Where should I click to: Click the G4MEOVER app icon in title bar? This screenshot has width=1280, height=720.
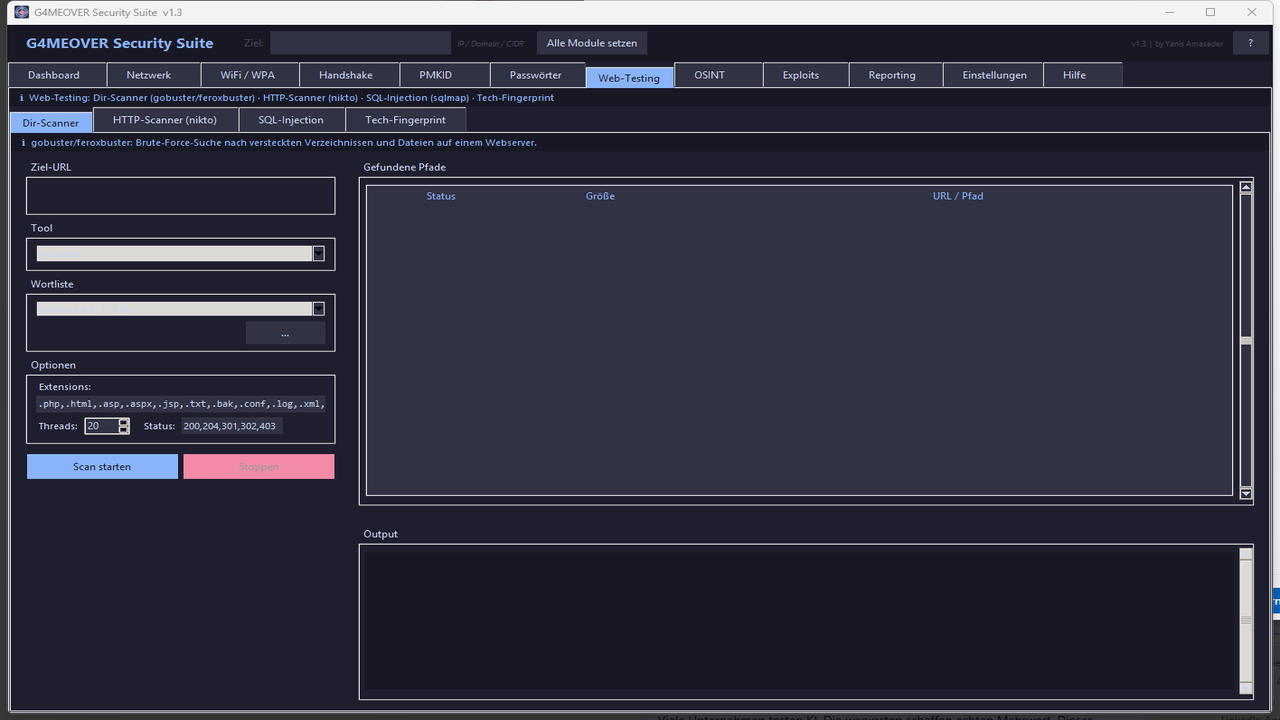click(x=21, y=12)
